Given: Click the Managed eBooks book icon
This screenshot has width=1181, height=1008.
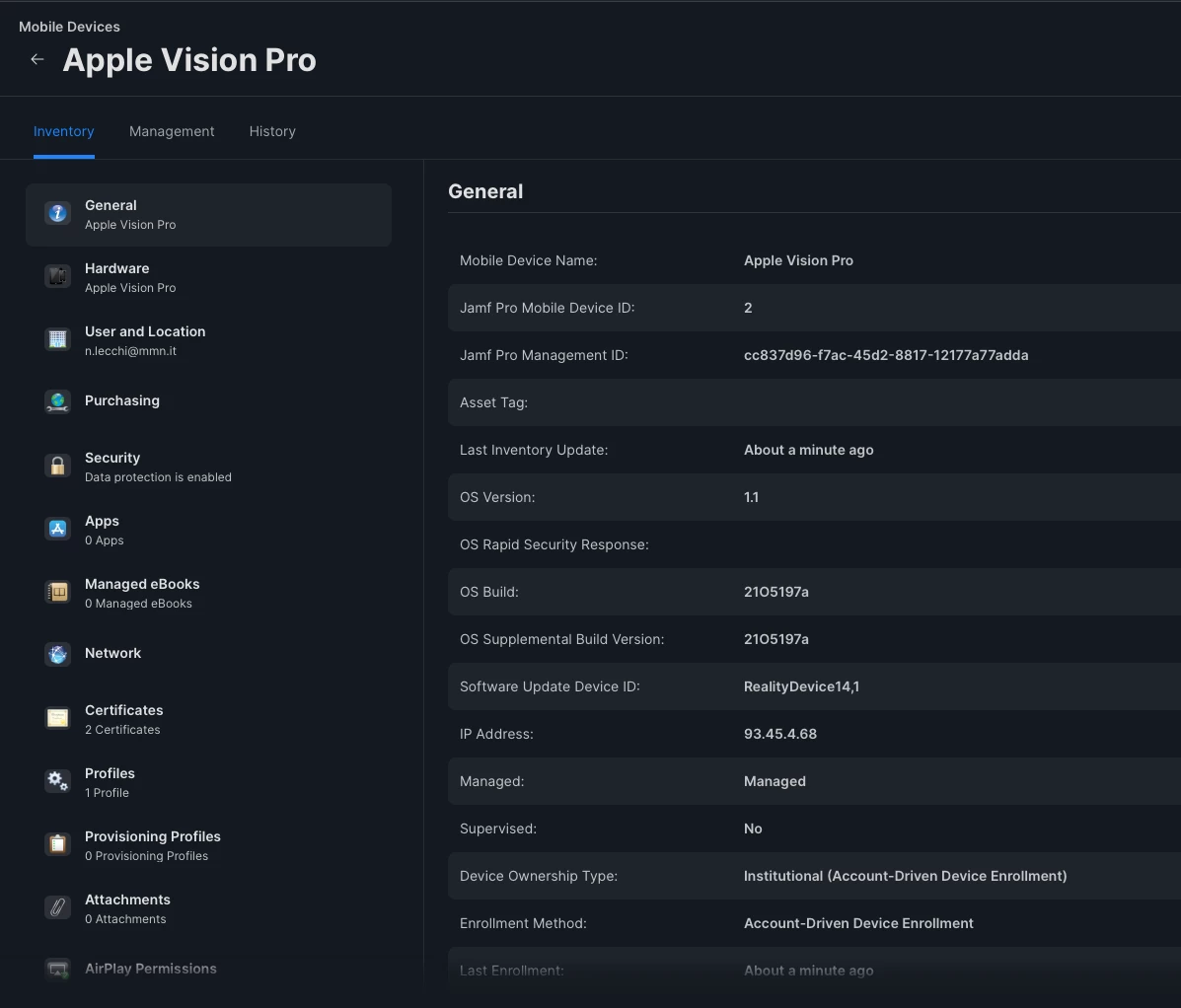Looking at the screenshot, I should pyautogui.click(x=58, y=592).
